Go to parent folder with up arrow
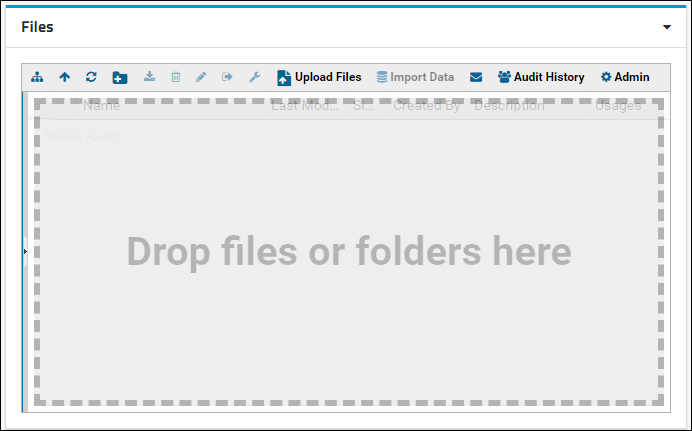692x431 pixels. pos(64,77)
